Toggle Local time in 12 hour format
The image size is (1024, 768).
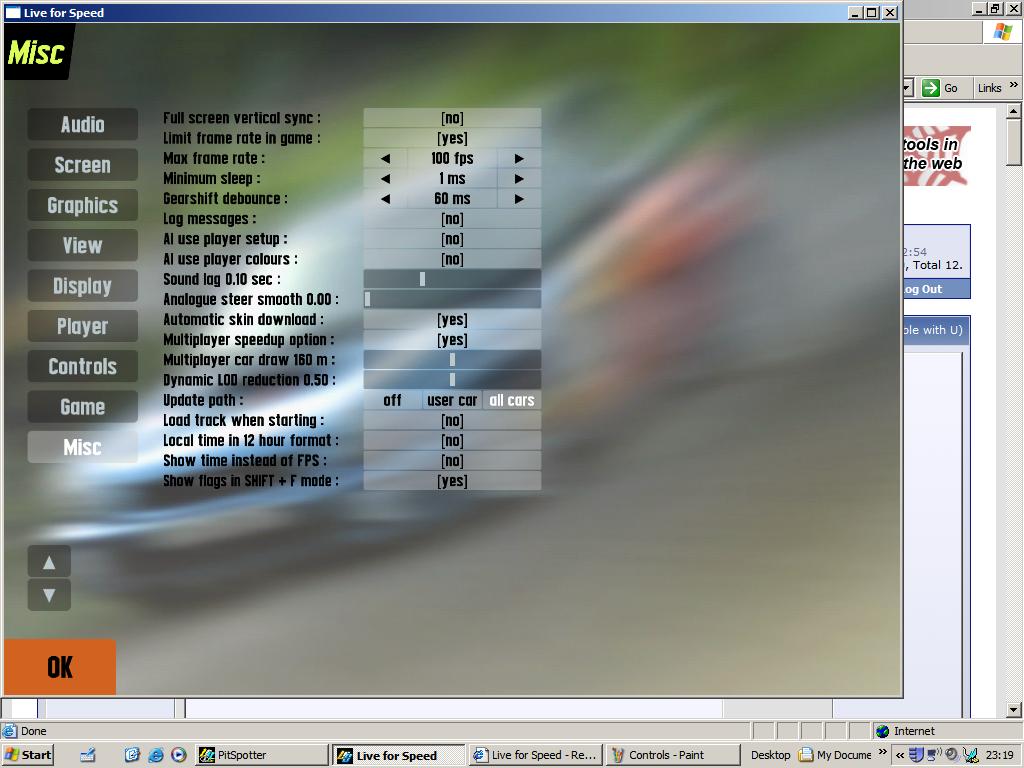pos(452,441)
